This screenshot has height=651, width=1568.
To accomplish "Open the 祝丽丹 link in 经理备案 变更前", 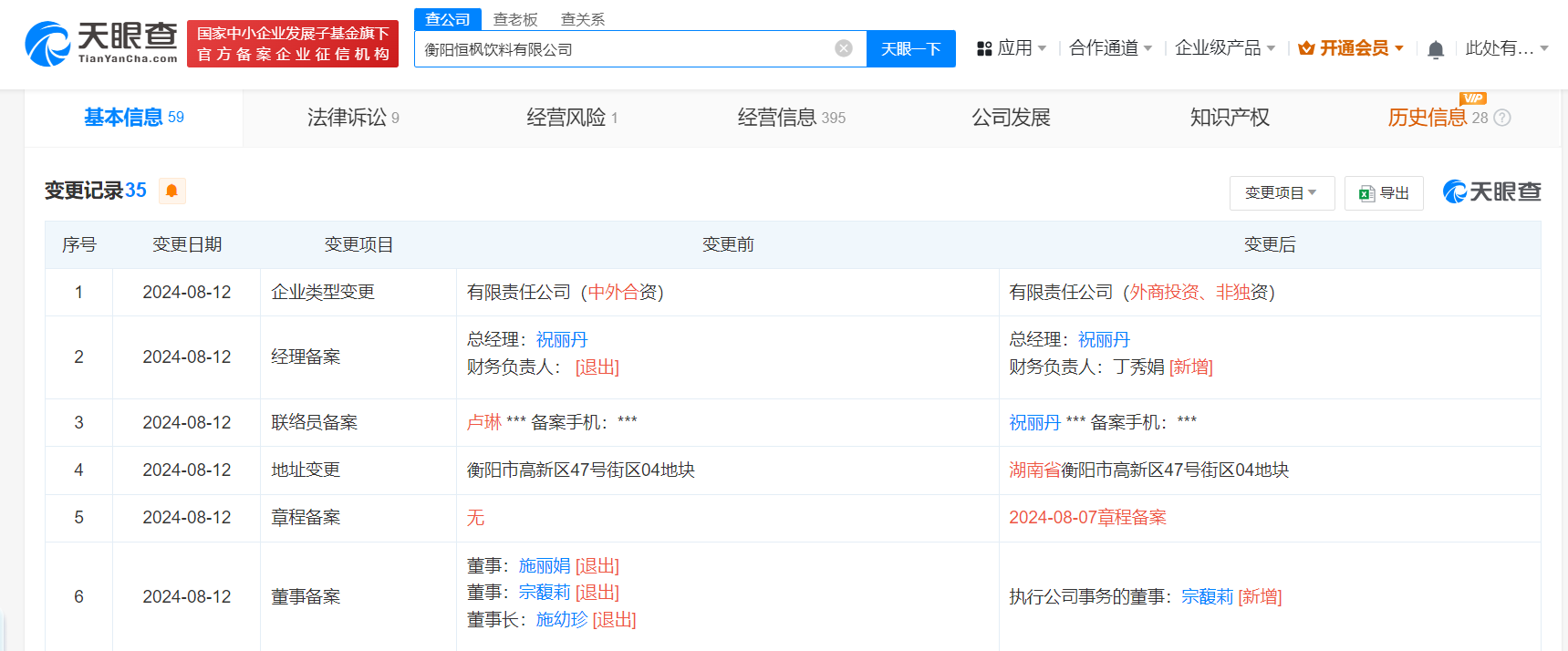I will click(561, 340).
